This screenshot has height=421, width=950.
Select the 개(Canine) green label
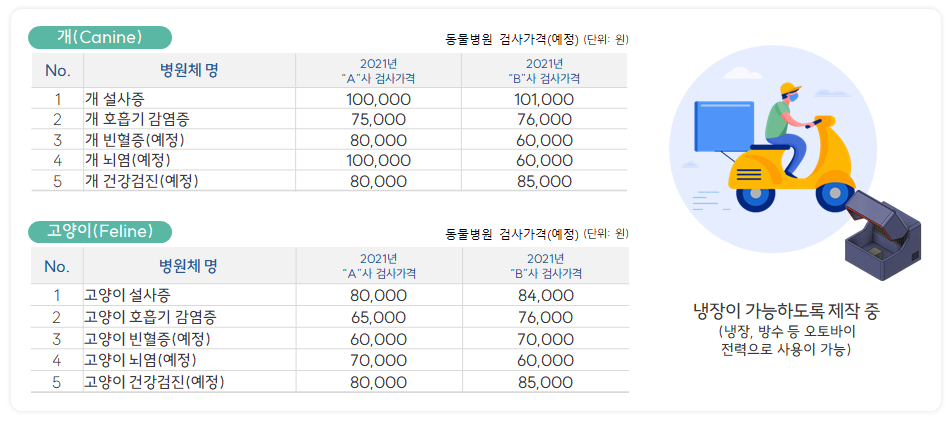coord(100,38)
